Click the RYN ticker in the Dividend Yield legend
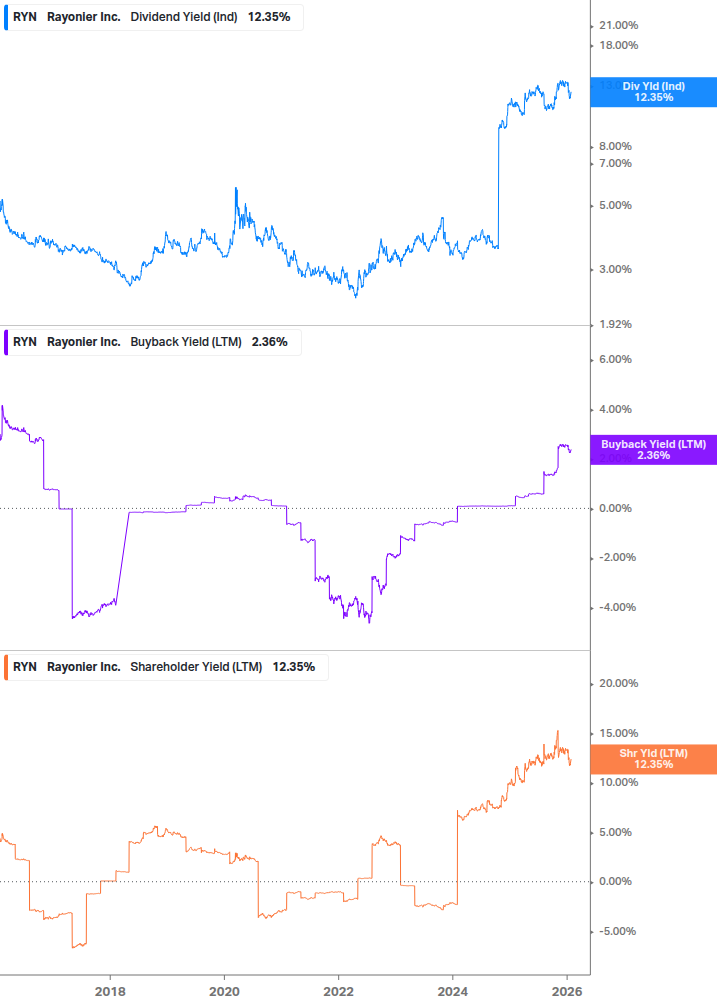 (x=25, y=17)
